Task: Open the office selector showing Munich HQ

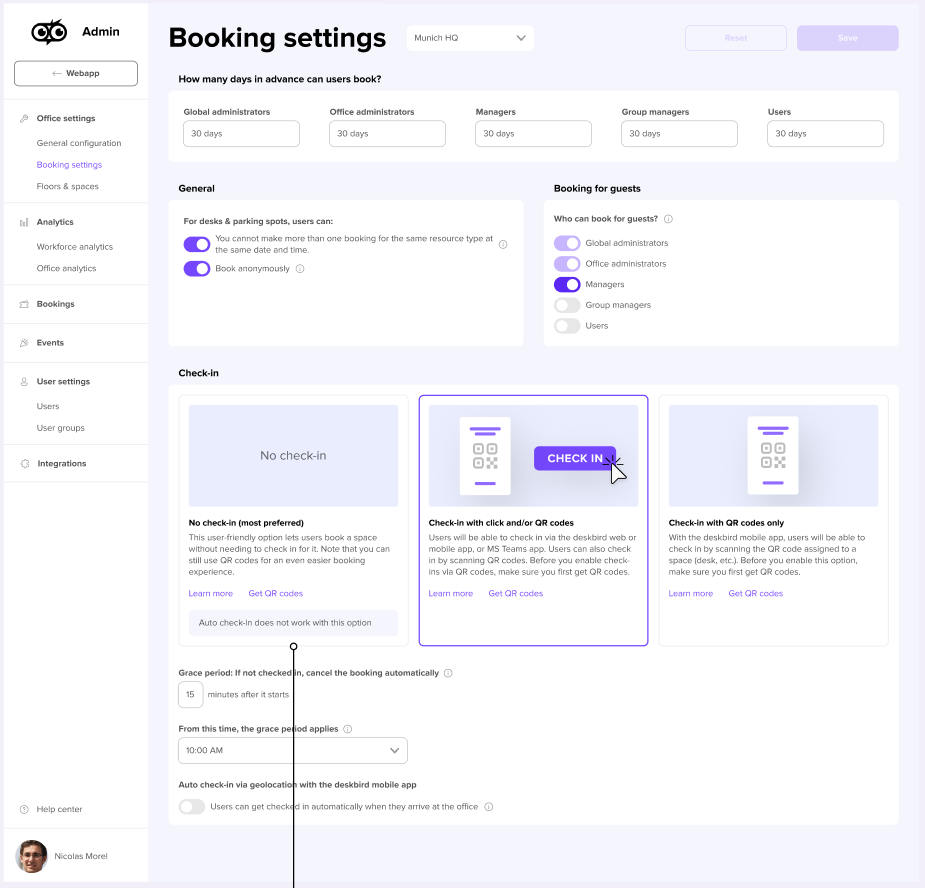Action: point(472,36)
